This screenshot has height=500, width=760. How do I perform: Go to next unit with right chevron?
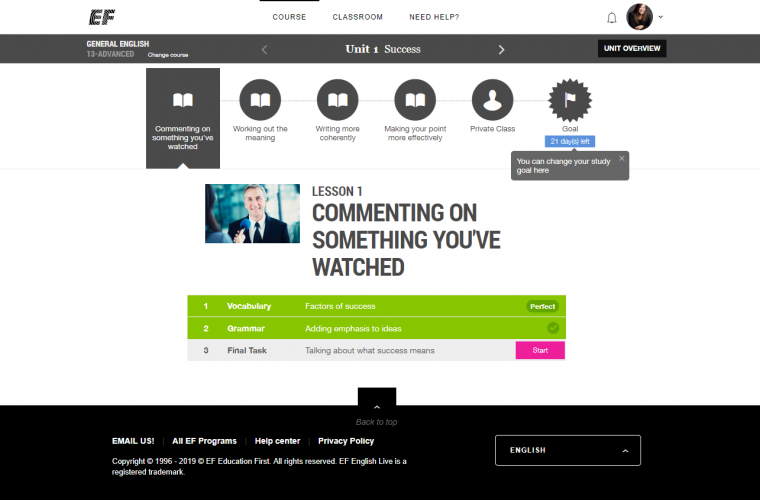(x=502, y=49)
